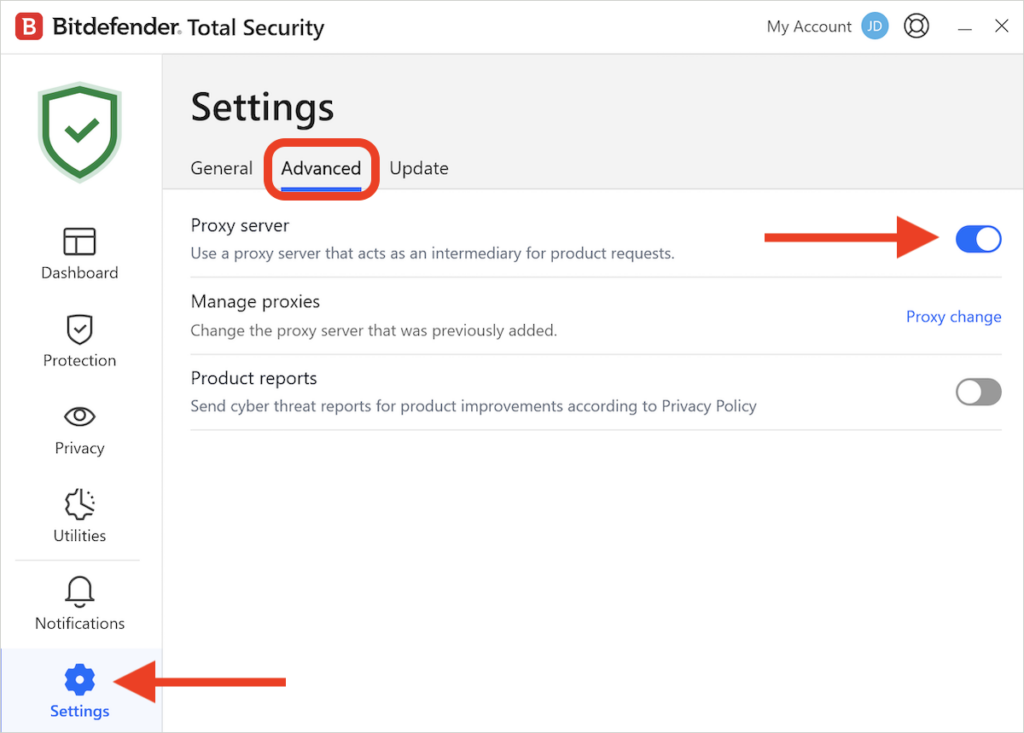Disable the Proxy server toggle
The image size is (1024, 733).
tap(978, 239)
